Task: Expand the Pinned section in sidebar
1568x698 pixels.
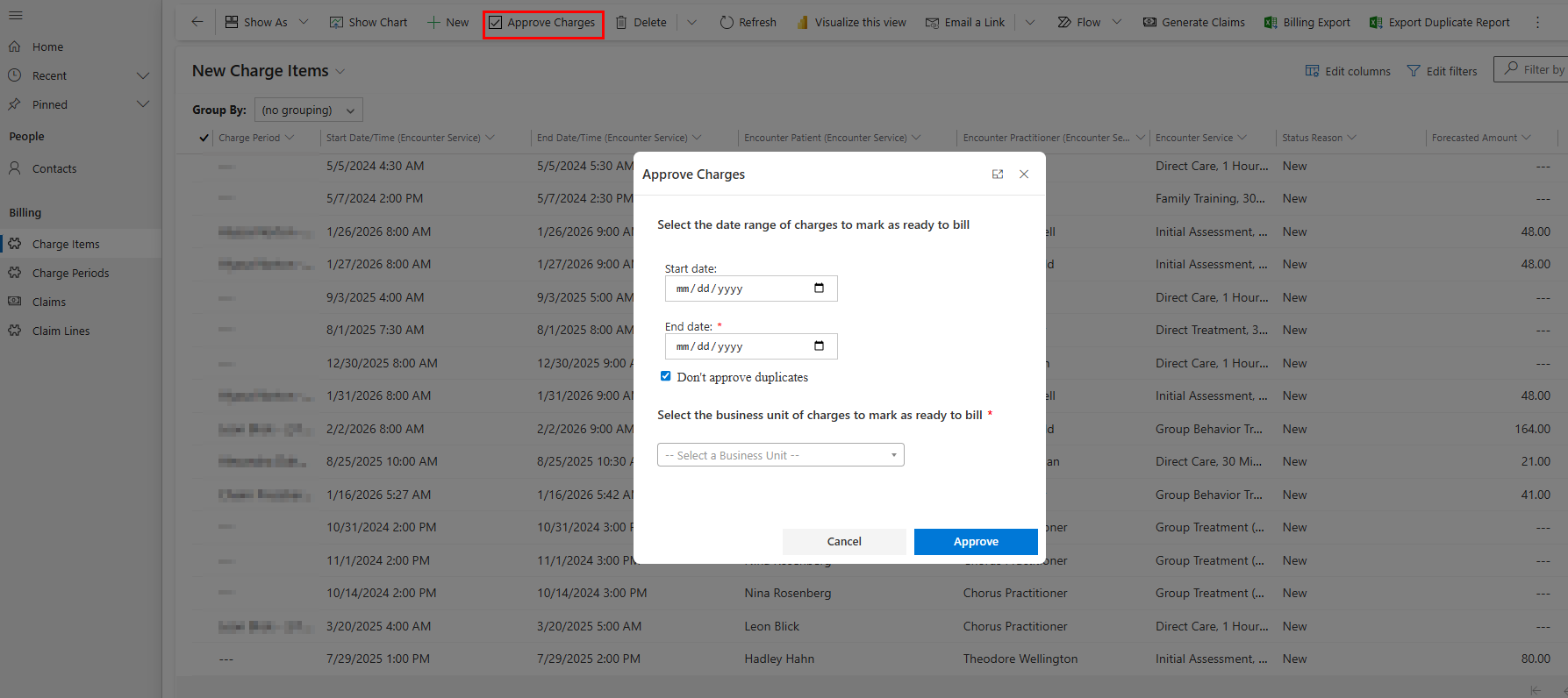Action: (143, 104)
